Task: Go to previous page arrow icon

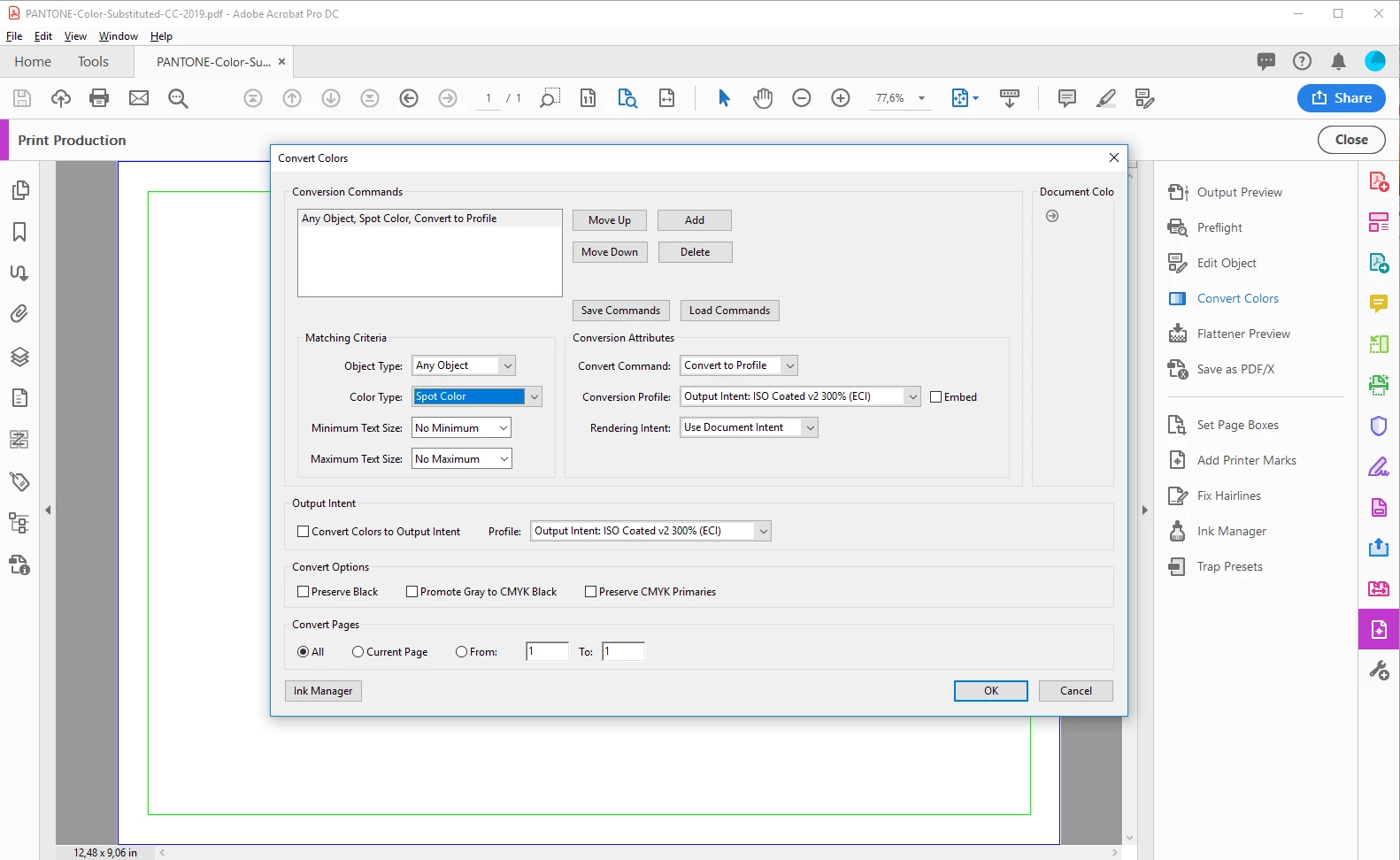Action: [x=292, y=98]
